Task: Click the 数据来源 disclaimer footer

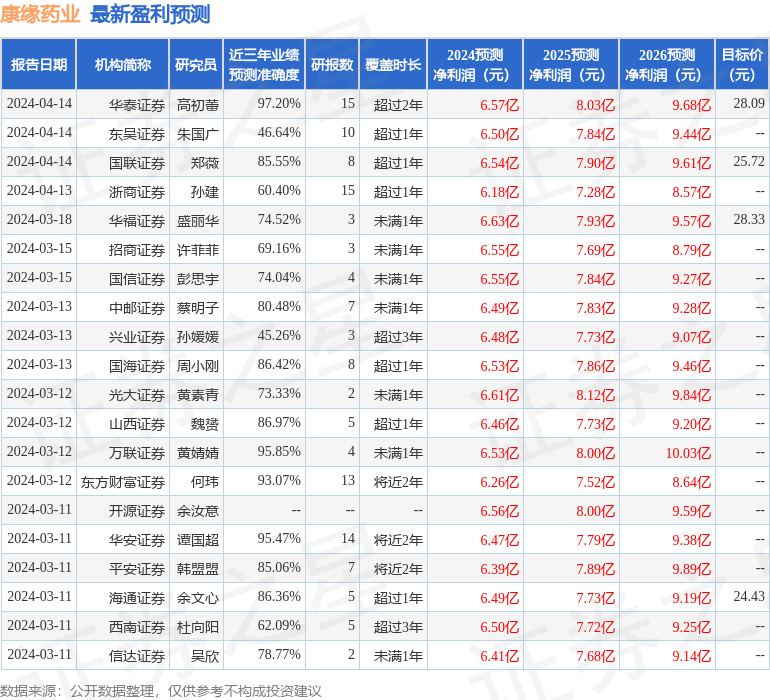Action: coord(161,691)
